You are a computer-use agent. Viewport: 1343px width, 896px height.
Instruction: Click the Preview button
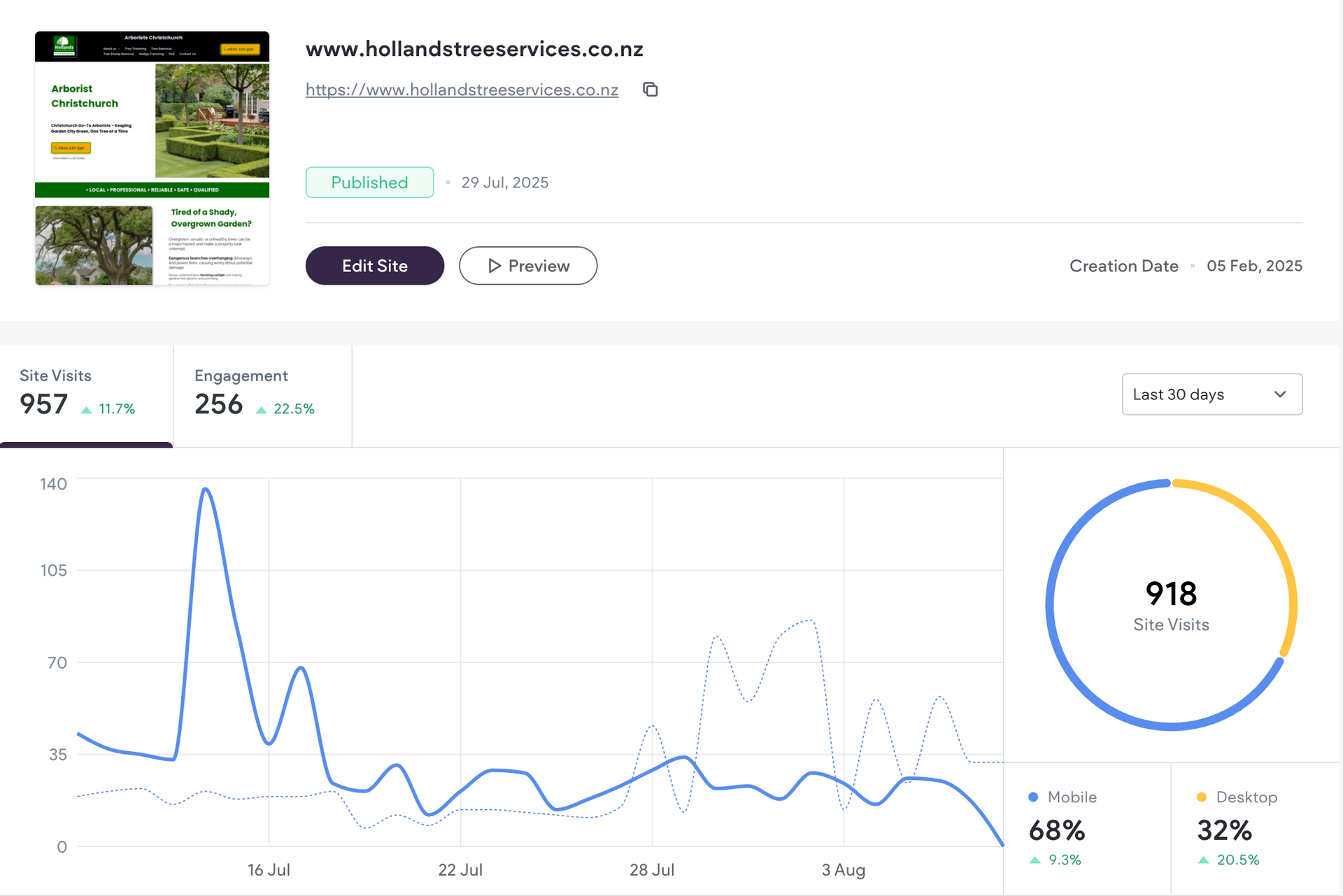point(527,266)
